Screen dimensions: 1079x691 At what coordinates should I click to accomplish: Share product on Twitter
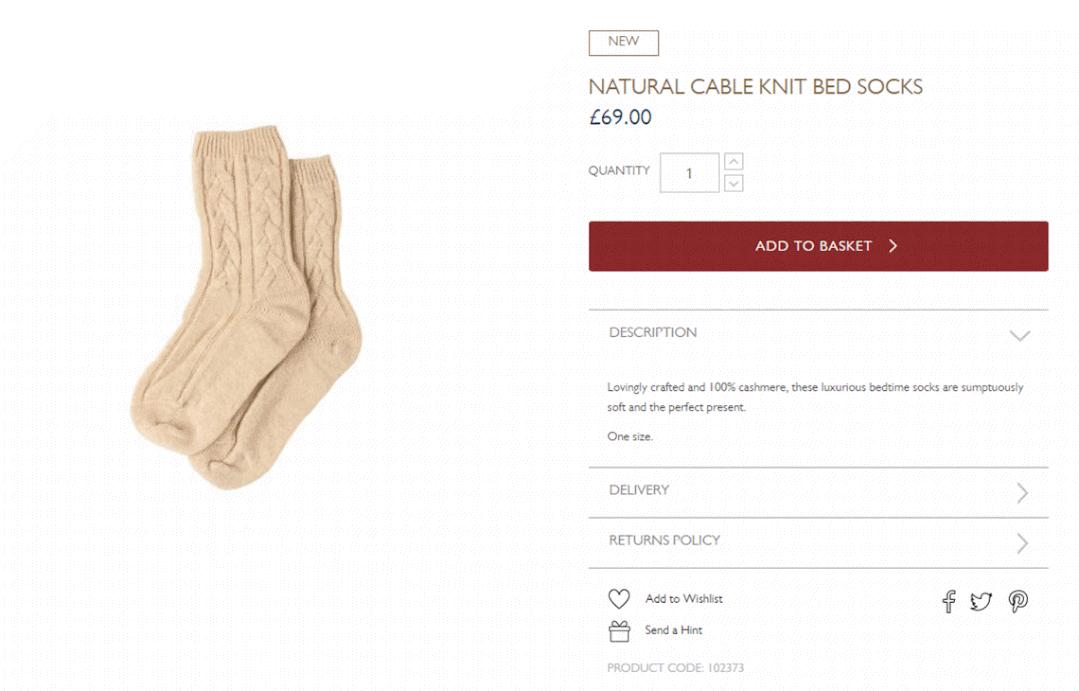(981, 601)
